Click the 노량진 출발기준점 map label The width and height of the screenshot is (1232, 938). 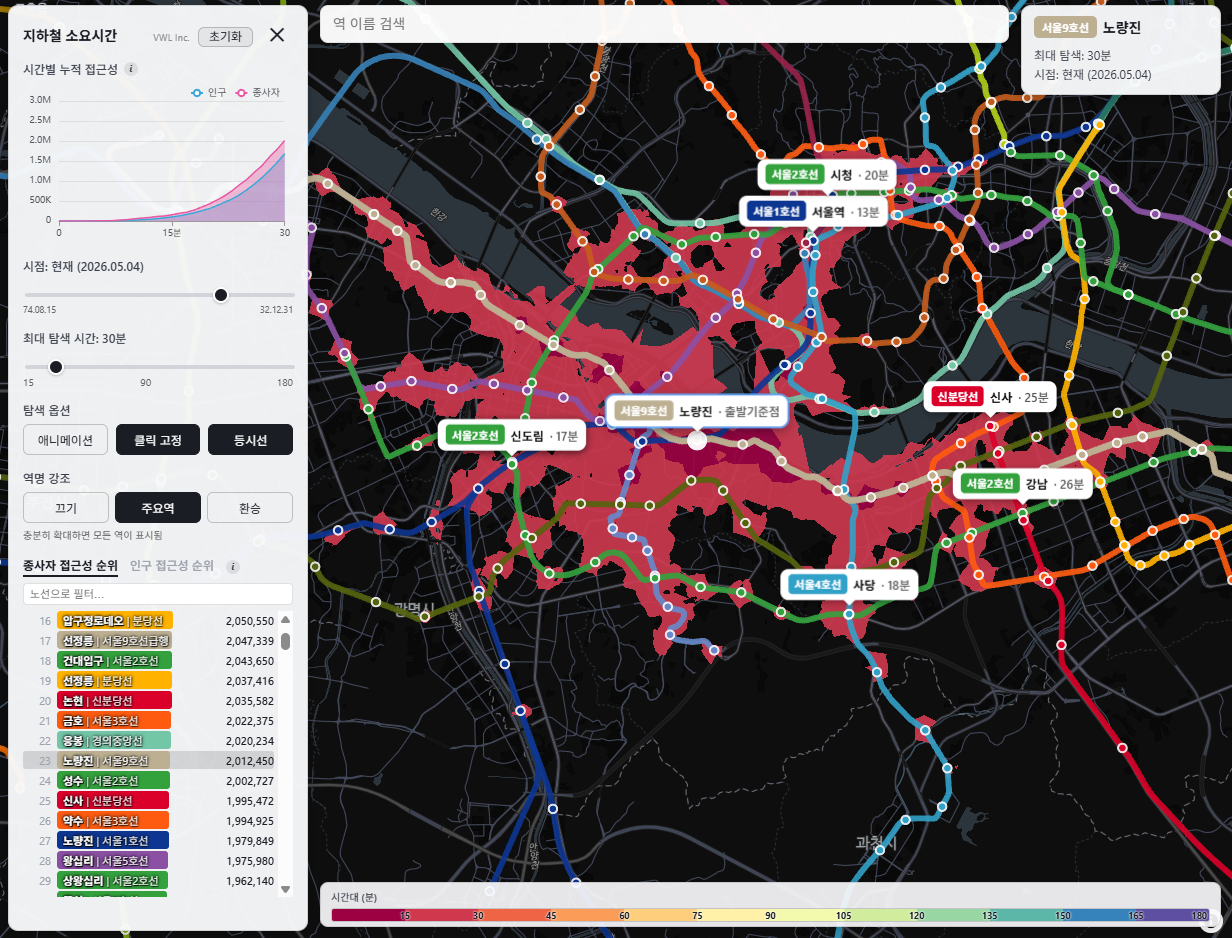click(x=697, y=411)
